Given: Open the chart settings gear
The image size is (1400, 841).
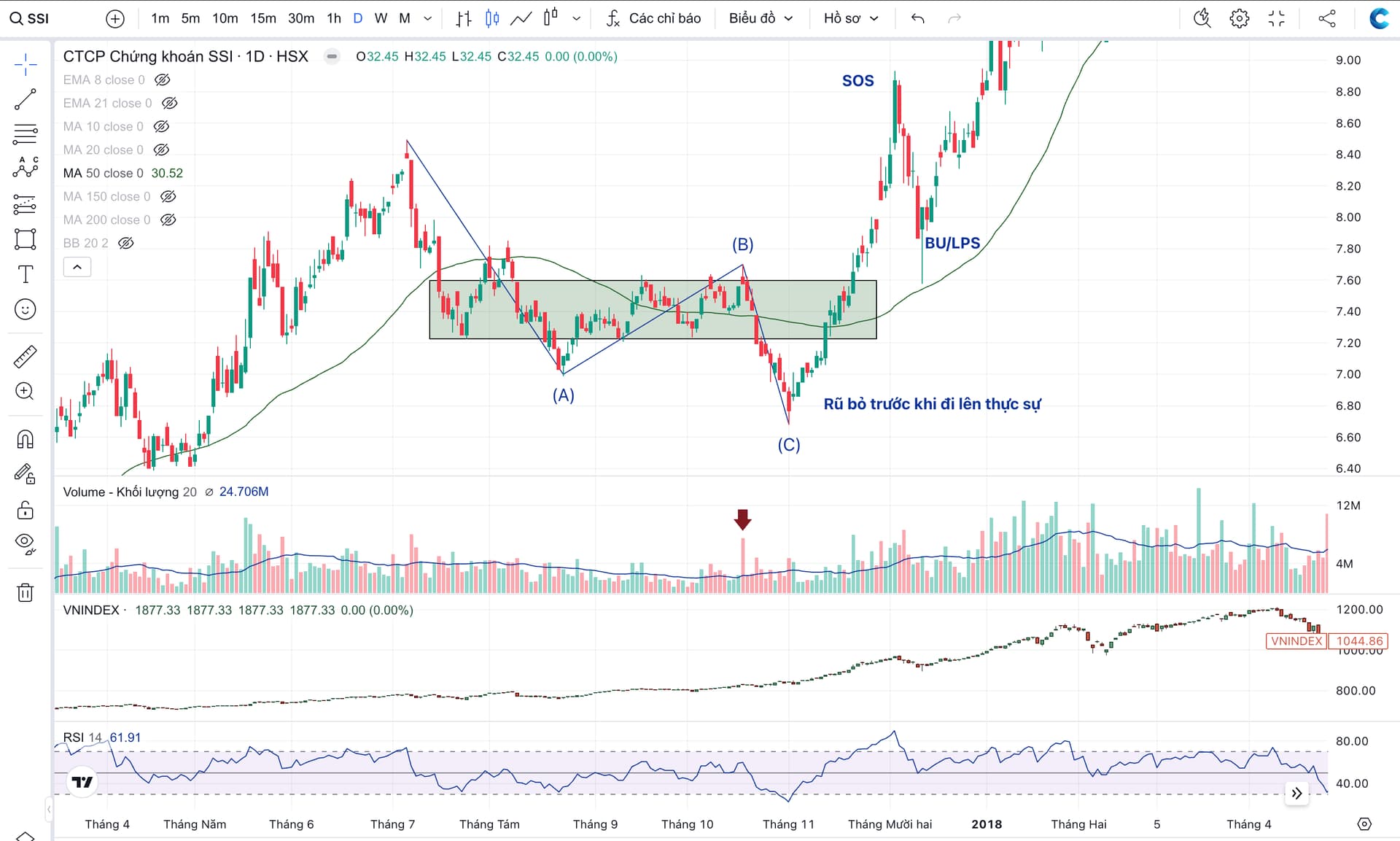Looking at the screenshot, I should [1239, 18].
